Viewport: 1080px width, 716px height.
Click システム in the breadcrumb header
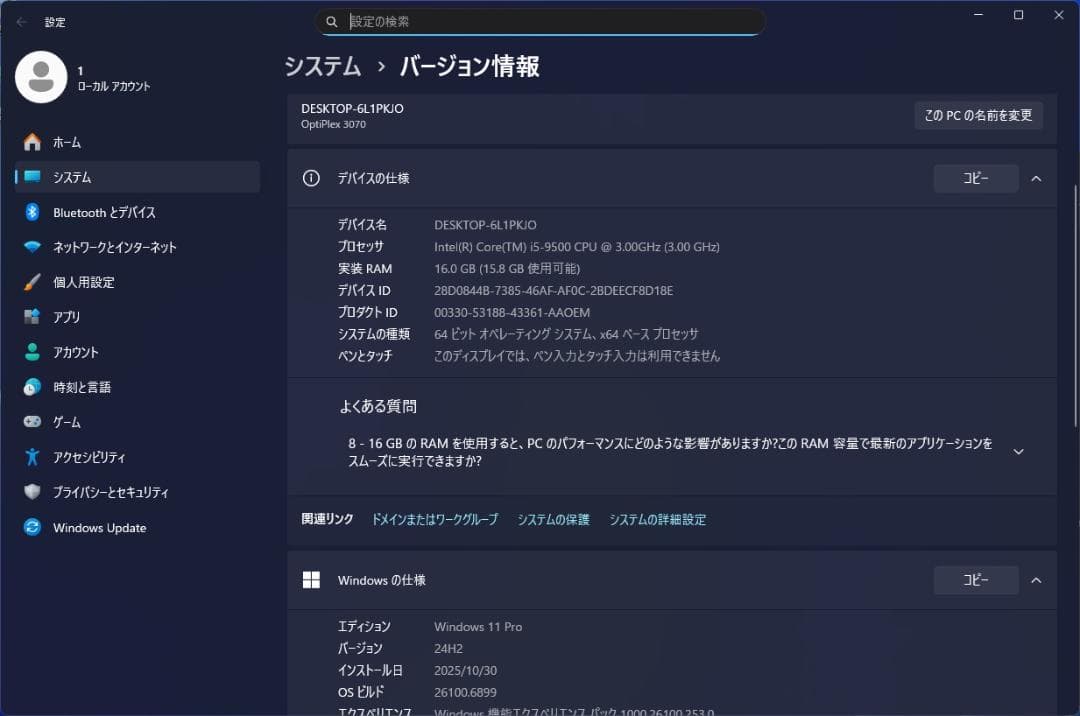pos(322,66)
